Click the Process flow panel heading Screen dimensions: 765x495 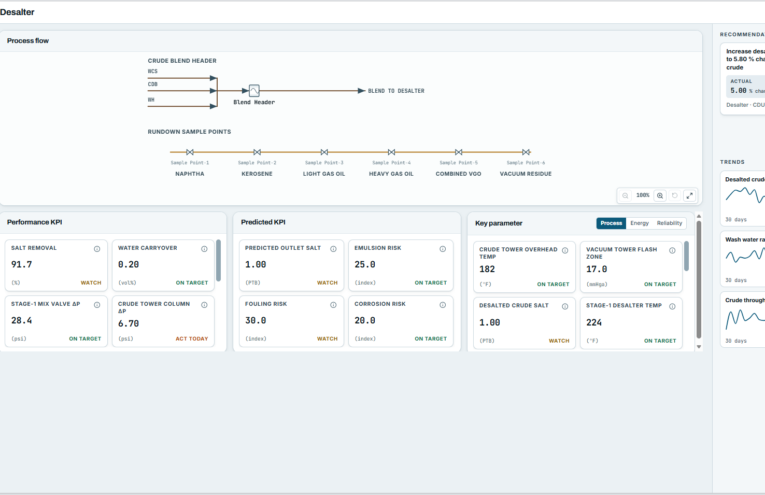28,41
